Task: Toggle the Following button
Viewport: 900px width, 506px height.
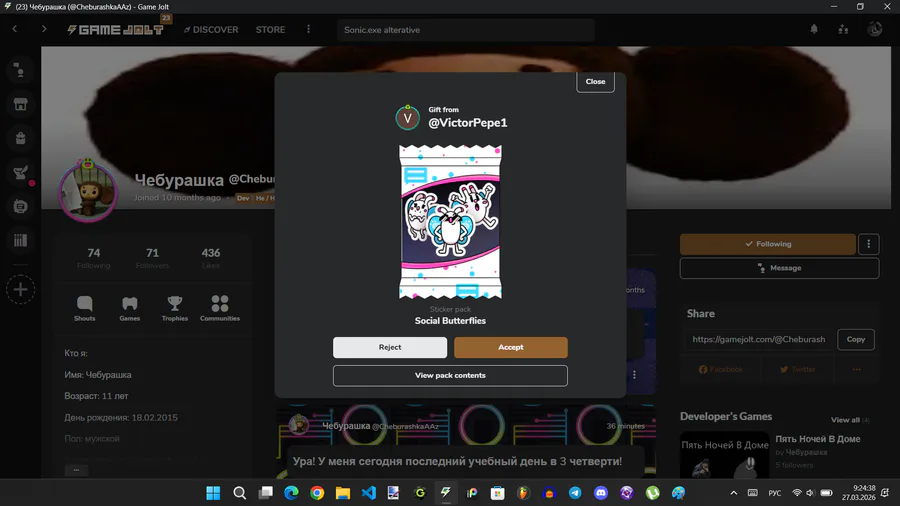Action: click(x=767, y=244)
